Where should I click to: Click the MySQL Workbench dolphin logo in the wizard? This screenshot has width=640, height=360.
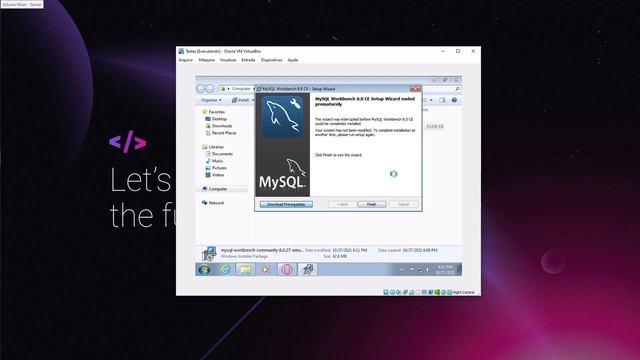point(282,116)
